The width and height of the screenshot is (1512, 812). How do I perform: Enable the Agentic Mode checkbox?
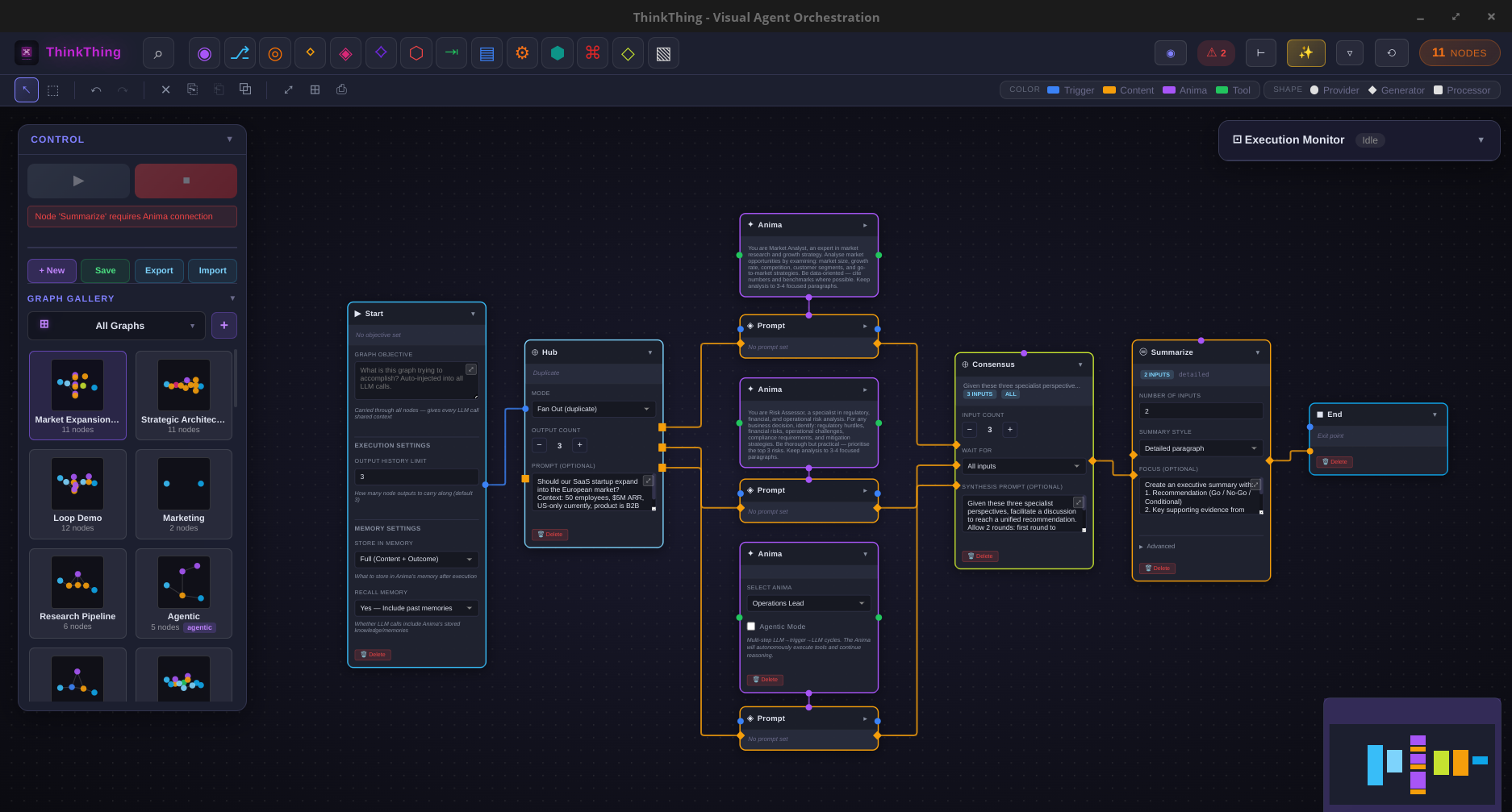pos(751,627)
